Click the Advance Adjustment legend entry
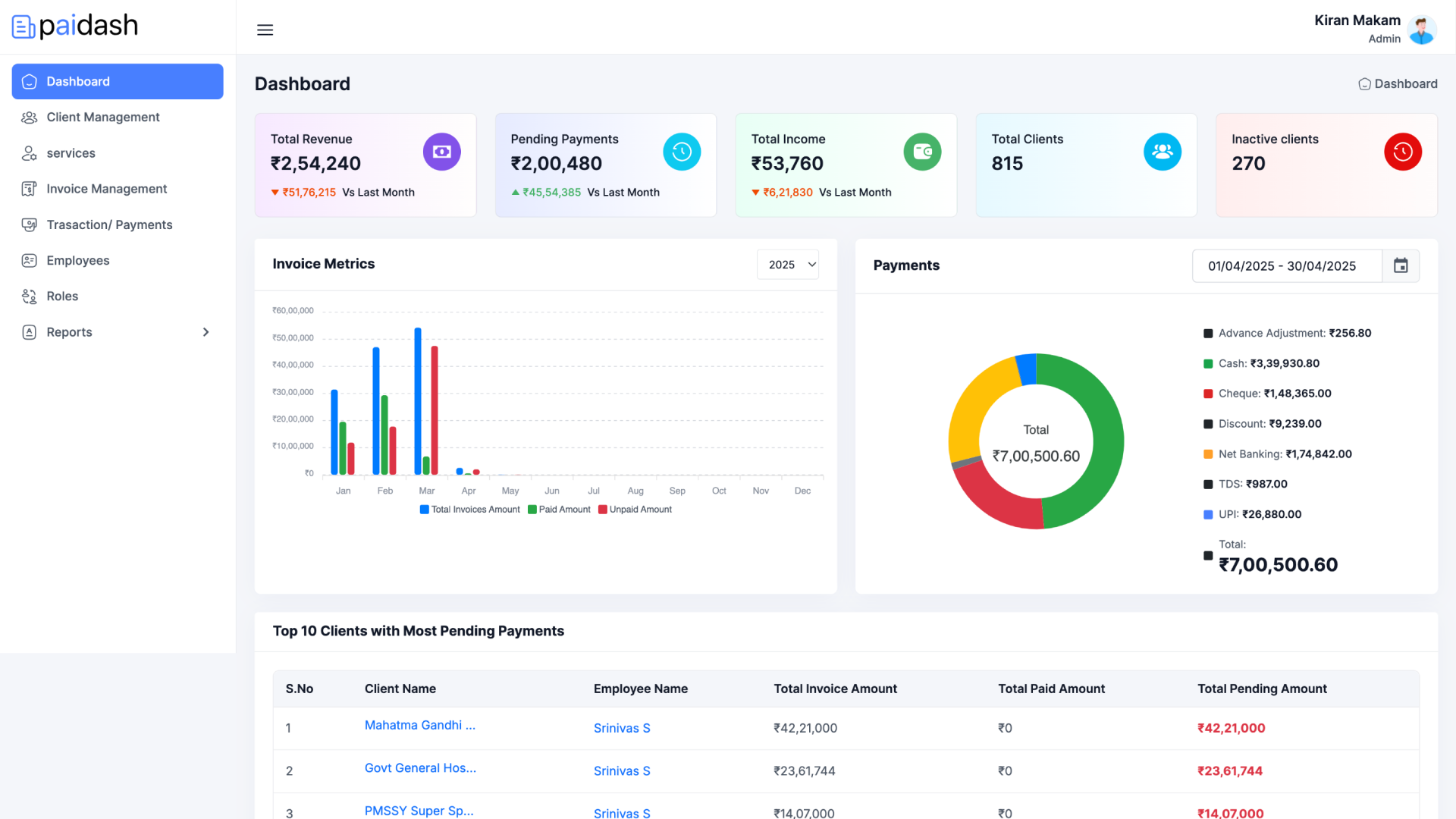The height and width of the screenshot is (819, 1456). pos(1288,334)
